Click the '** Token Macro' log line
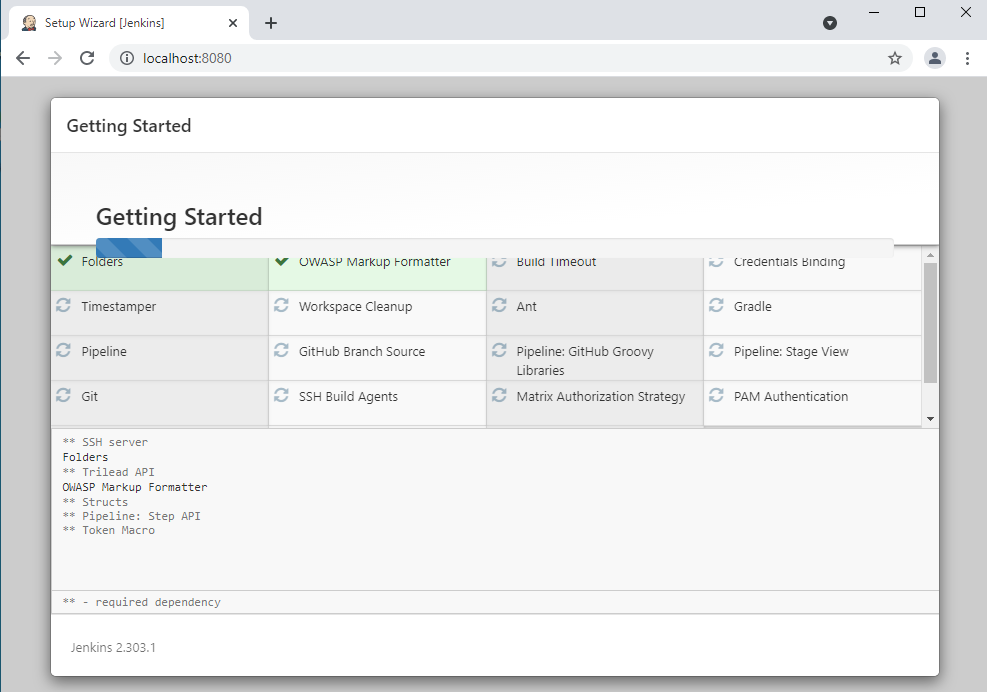The height and width of the screenshot is (692, 987). (108, 531)
